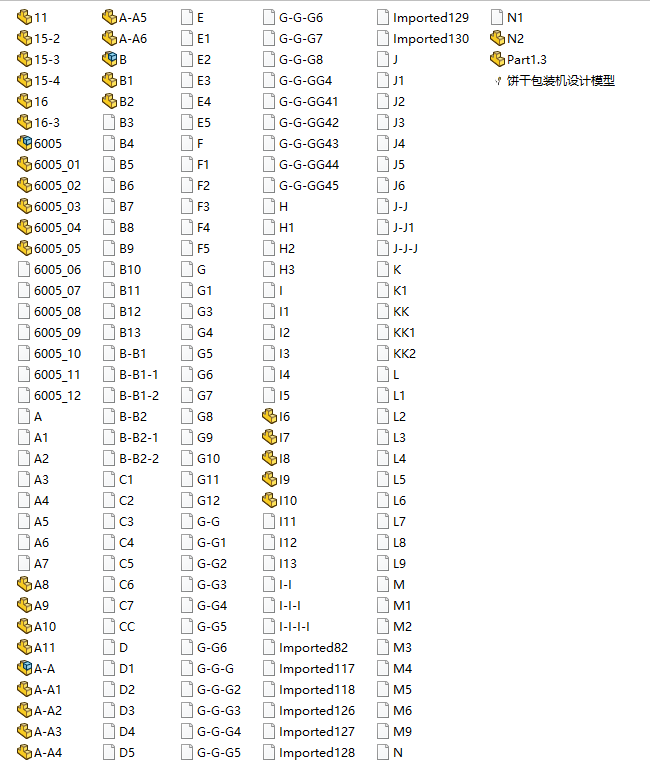Click the part icon beside B2
This screenshot has width=650, height=763.
tap(109, 101)
